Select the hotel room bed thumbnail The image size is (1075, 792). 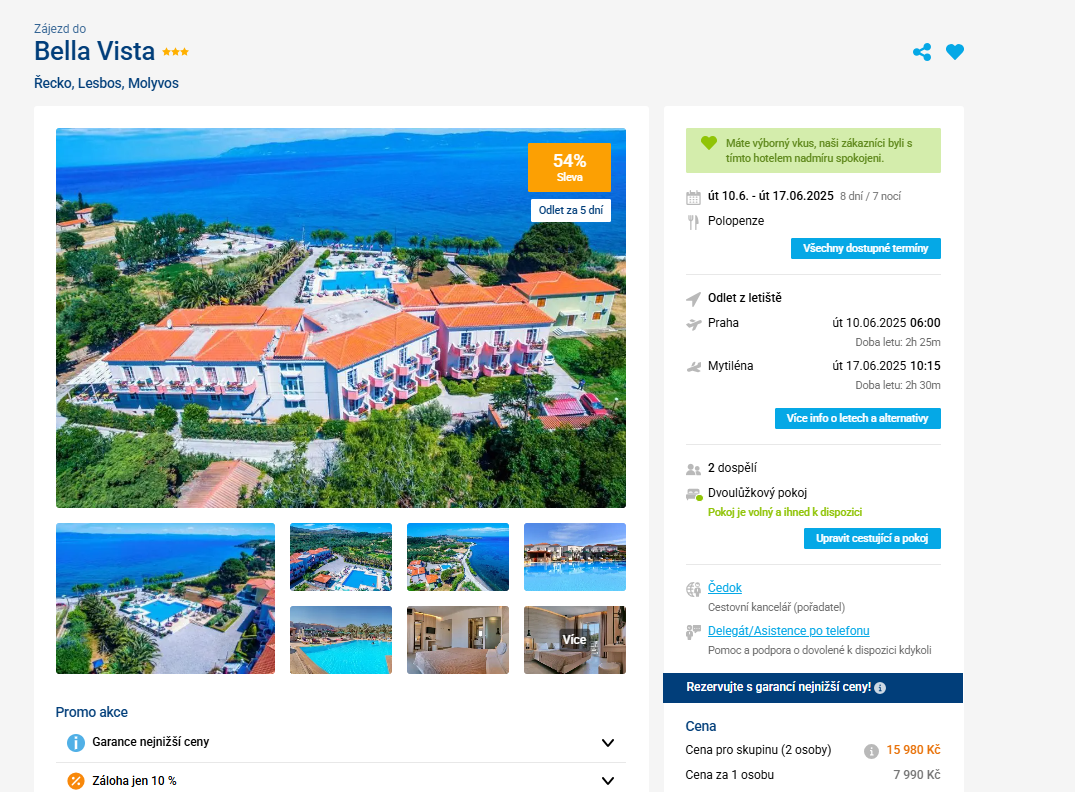tap(458, 640)
